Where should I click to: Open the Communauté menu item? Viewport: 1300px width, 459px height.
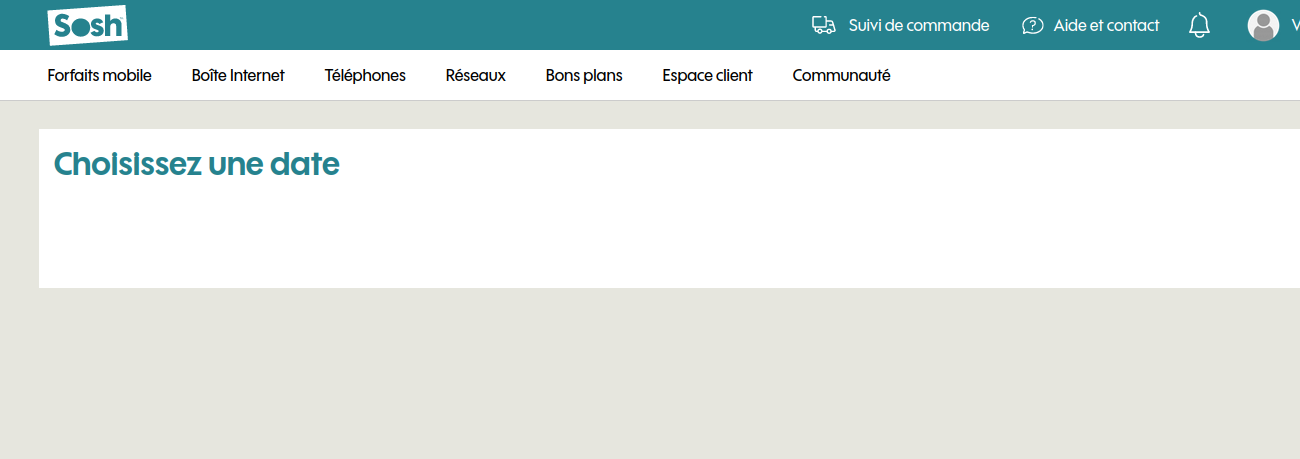841,75
